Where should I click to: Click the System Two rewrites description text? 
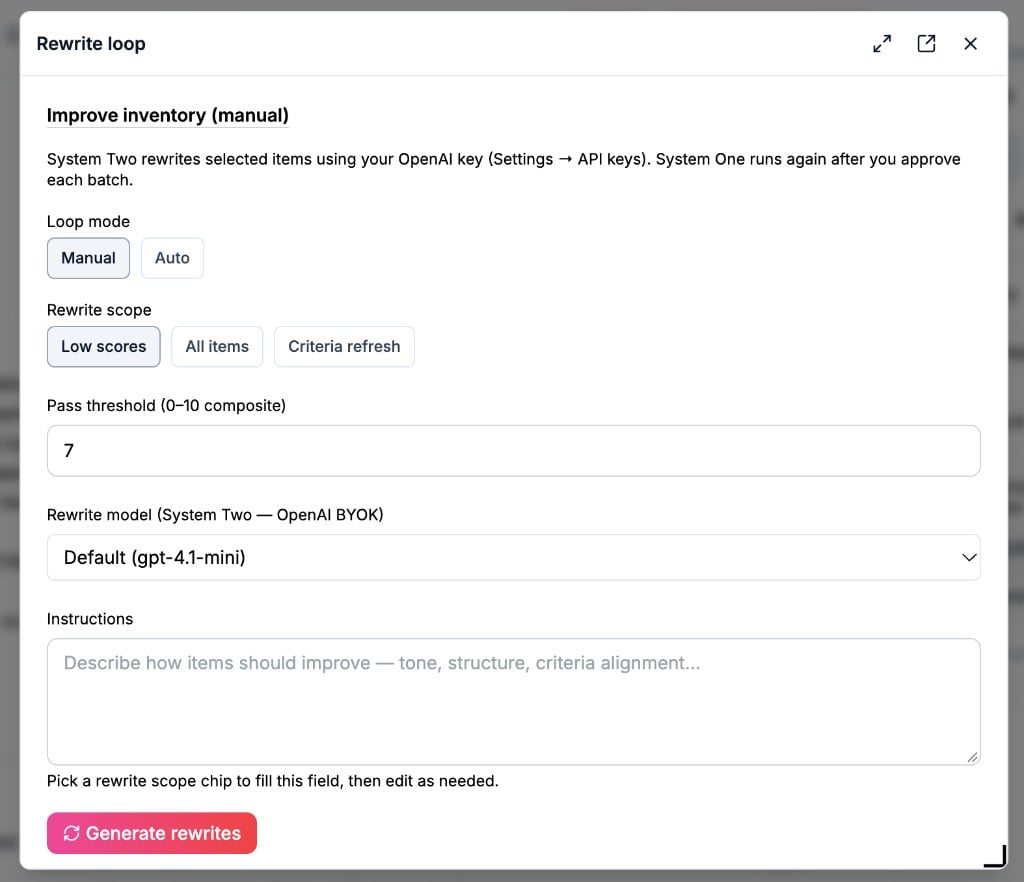504,169
